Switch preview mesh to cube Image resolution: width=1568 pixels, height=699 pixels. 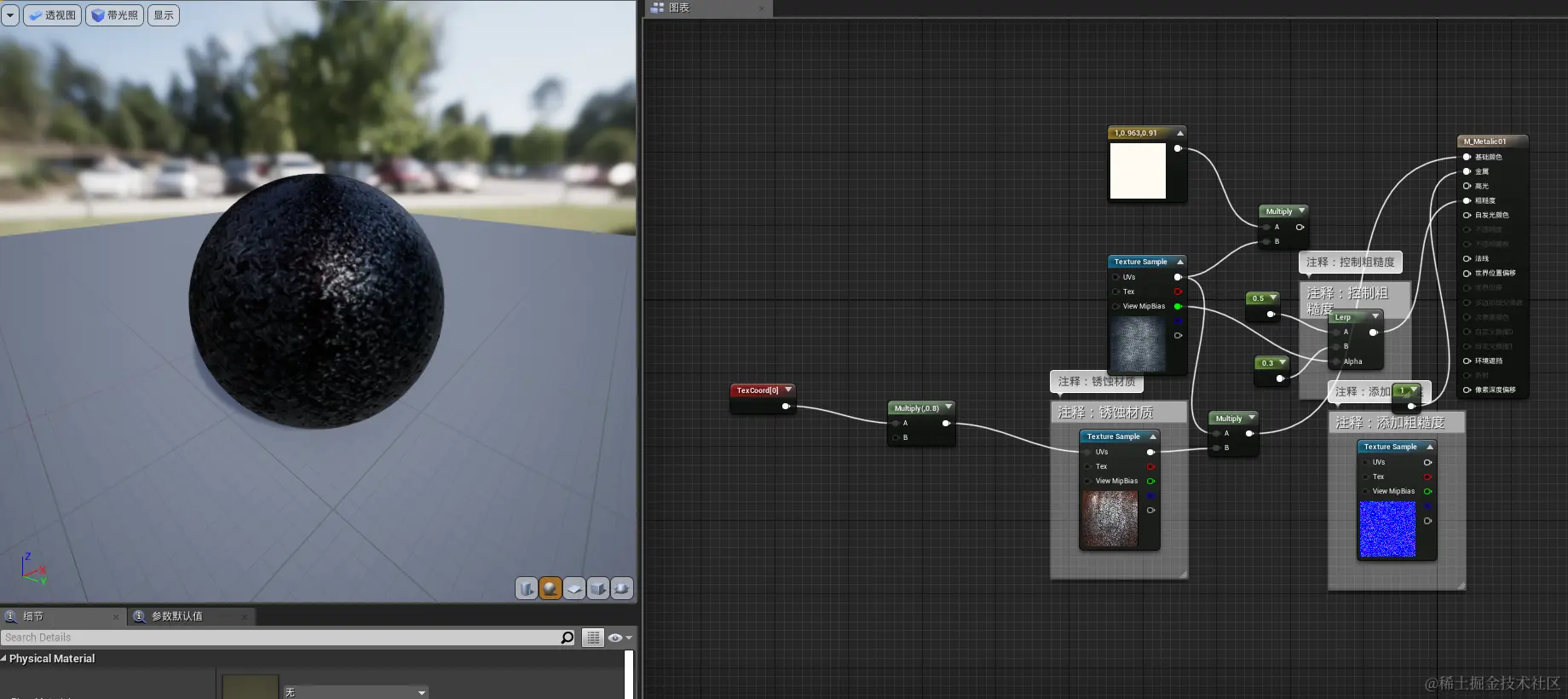tap(598, 588)
